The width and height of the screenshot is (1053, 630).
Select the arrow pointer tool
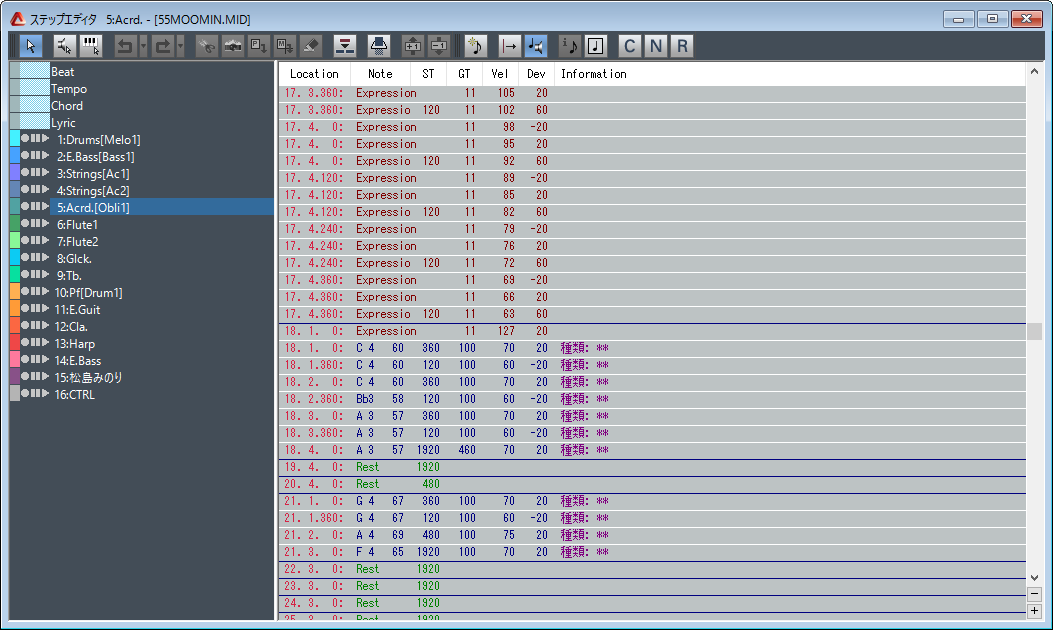(31, 46)
